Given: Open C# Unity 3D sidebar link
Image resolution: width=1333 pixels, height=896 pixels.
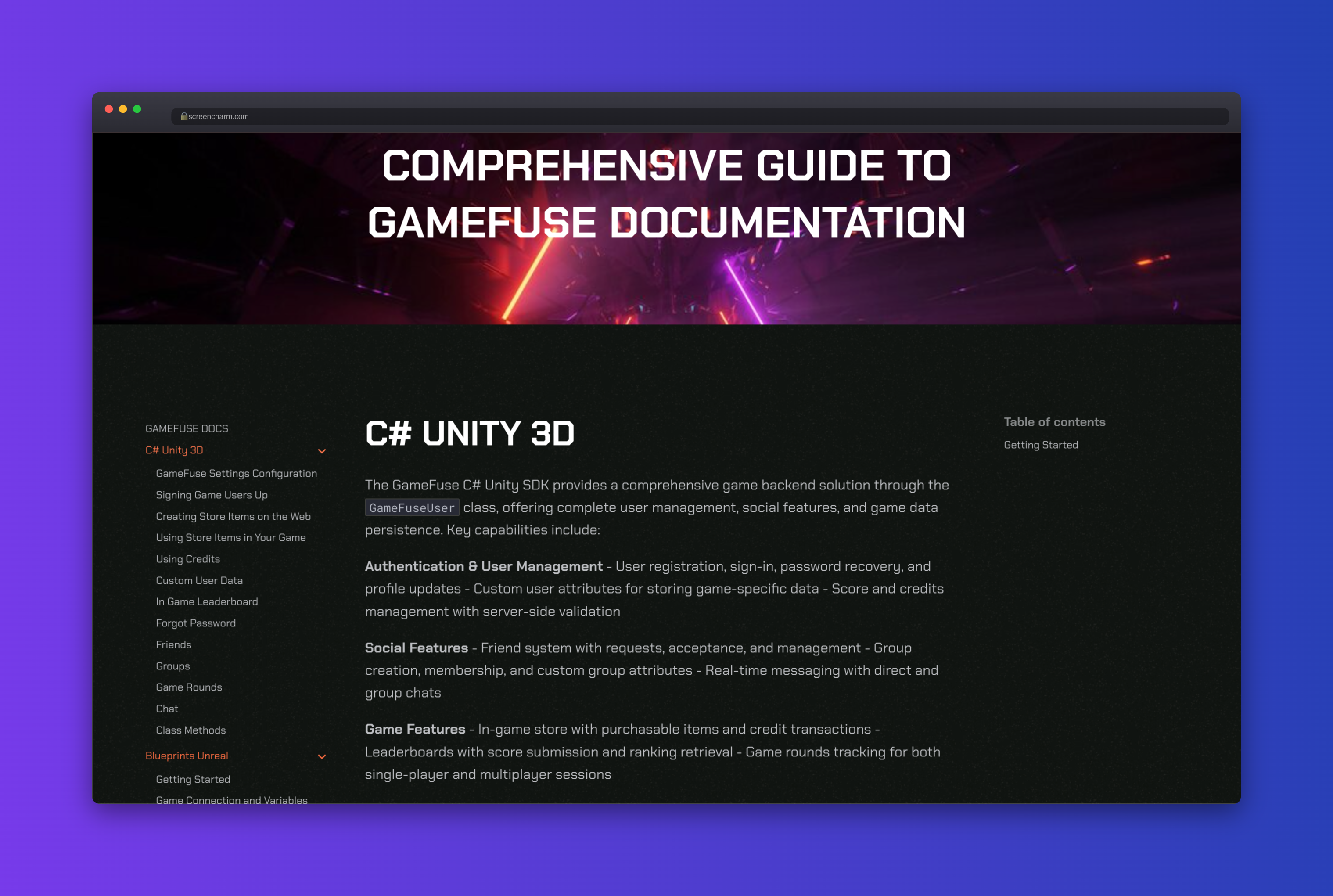Looking at the screenshot, I should coord(174,450).
